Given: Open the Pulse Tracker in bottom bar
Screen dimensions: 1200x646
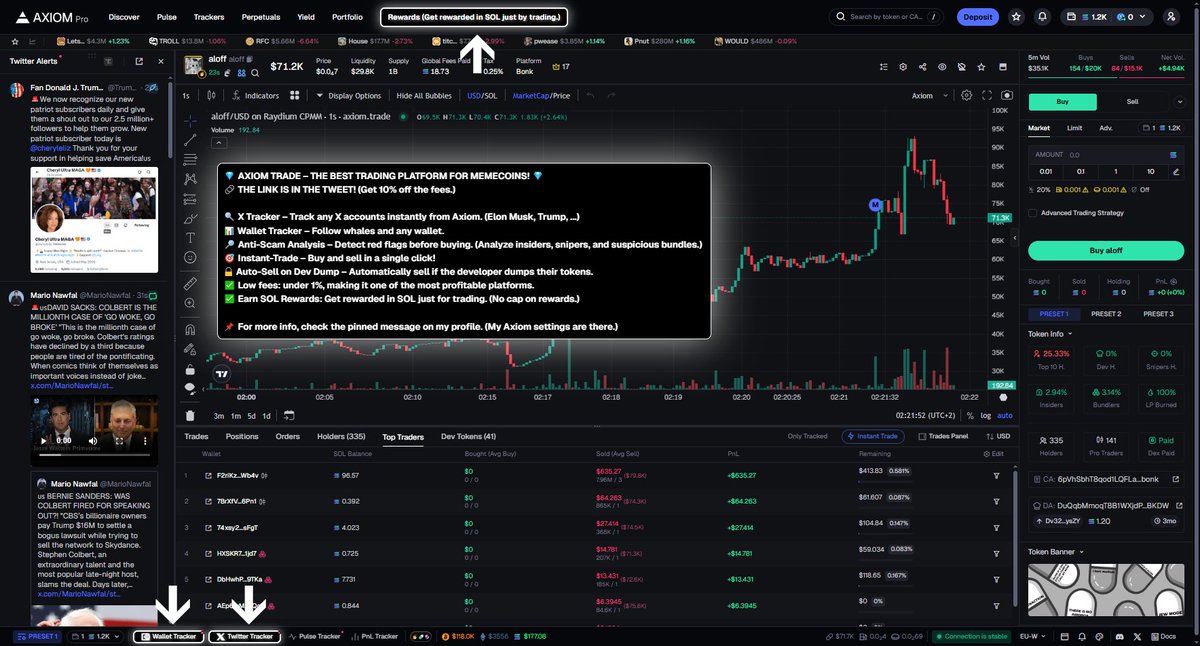Looking at the screenshot, I should (x=314, y=636).
